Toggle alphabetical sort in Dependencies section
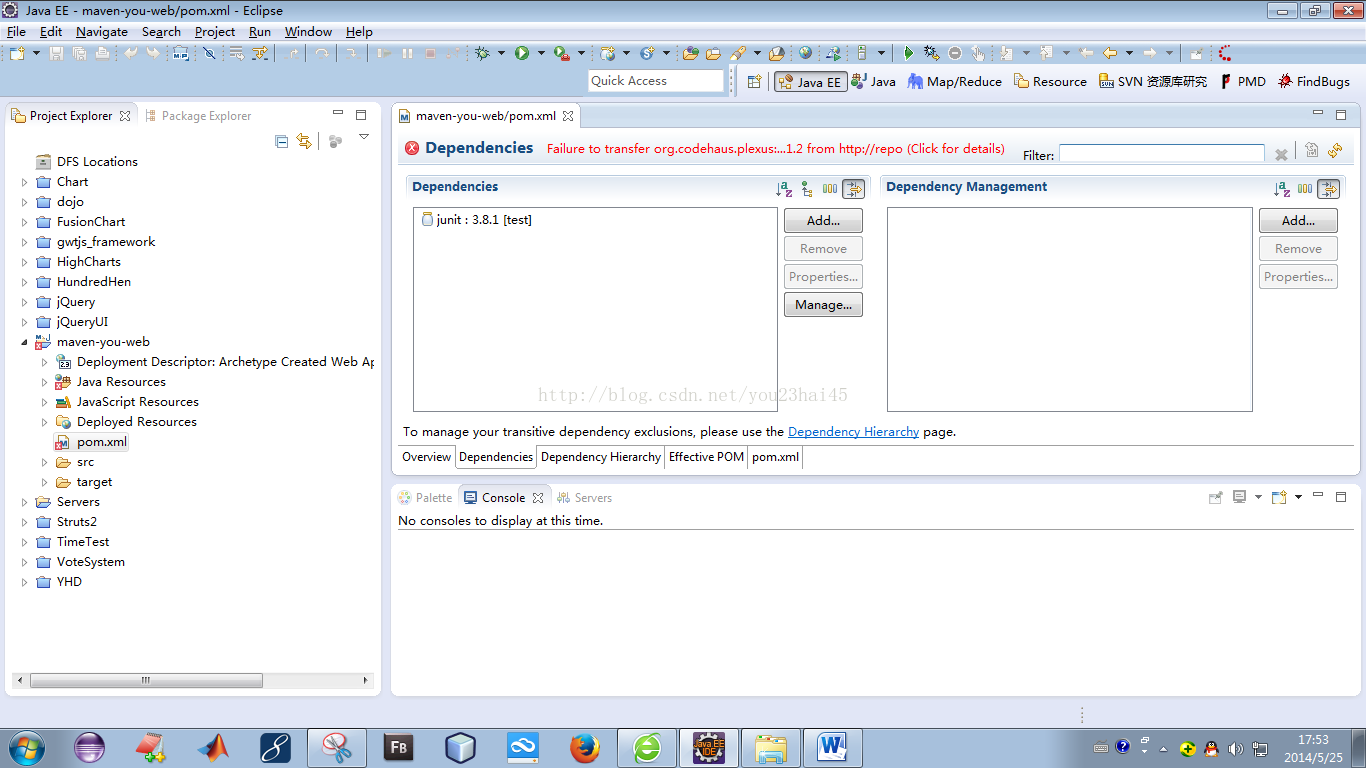Viewport: 1366px width, 768px height. [x=784, y=188]
